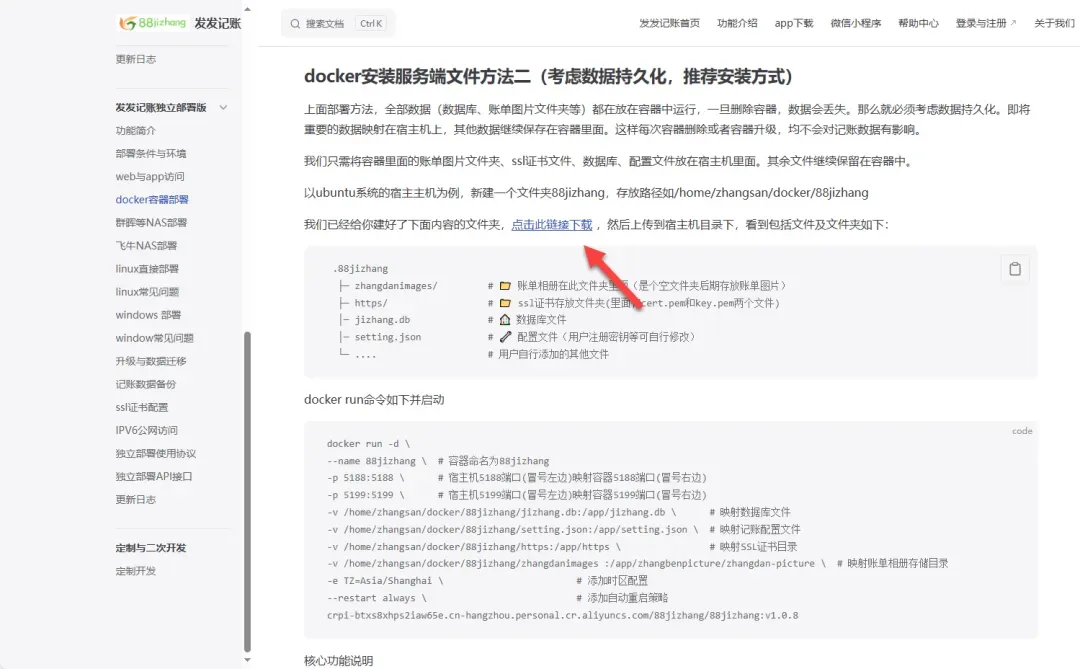Go to 部署条件与环境 in the sidebar
Viewport: 1080px width, 669px height.
tap(151, 154)
